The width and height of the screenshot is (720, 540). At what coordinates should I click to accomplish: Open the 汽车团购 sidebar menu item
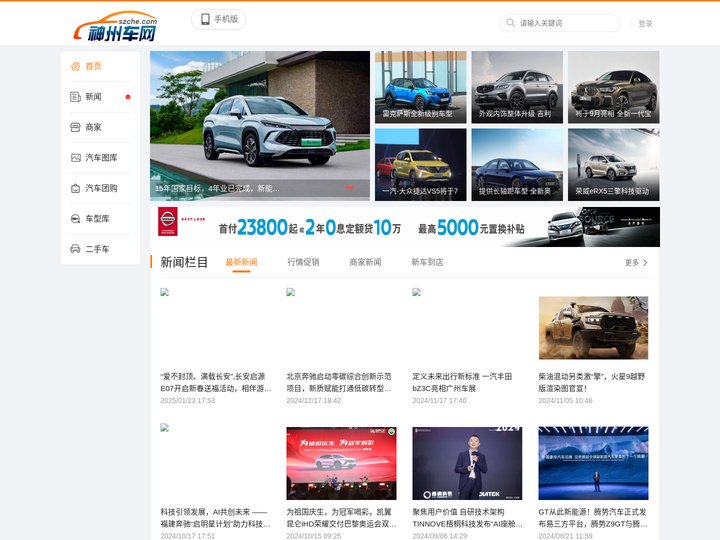100,188
